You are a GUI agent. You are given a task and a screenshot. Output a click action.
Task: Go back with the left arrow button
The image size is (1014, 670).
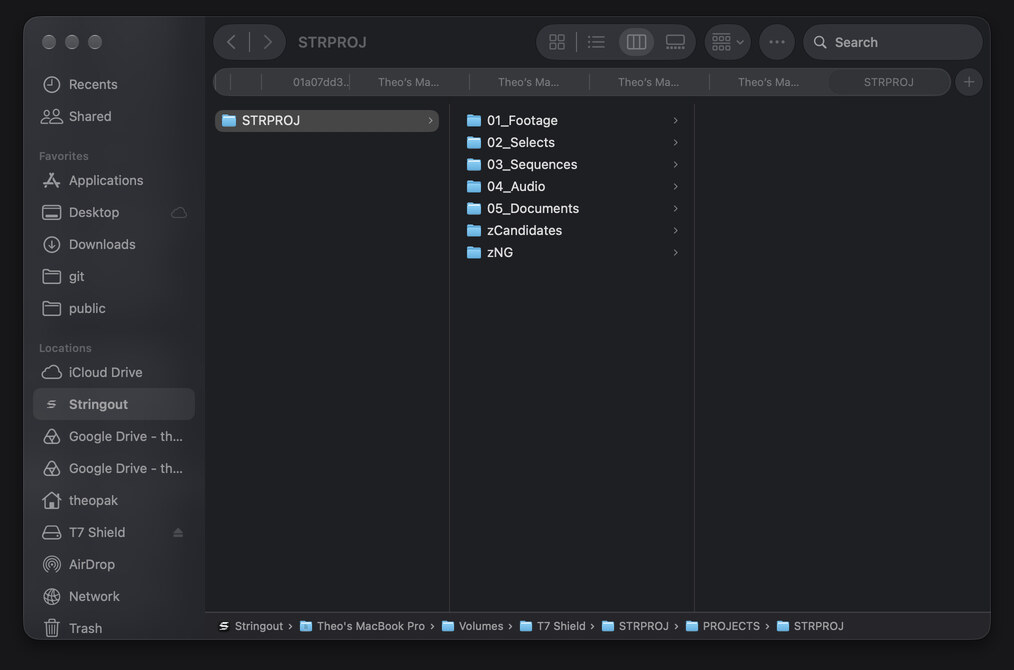[x=232, y=42]
